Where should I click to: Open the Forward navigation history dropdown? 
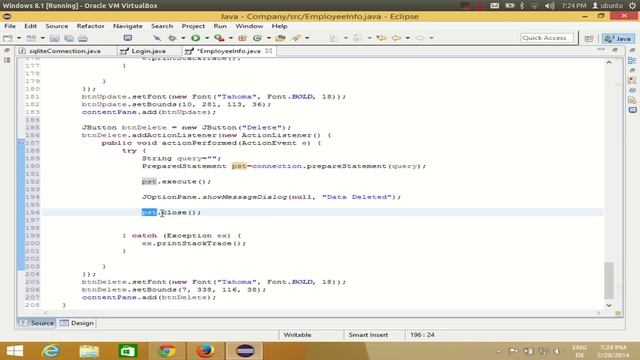431,38
